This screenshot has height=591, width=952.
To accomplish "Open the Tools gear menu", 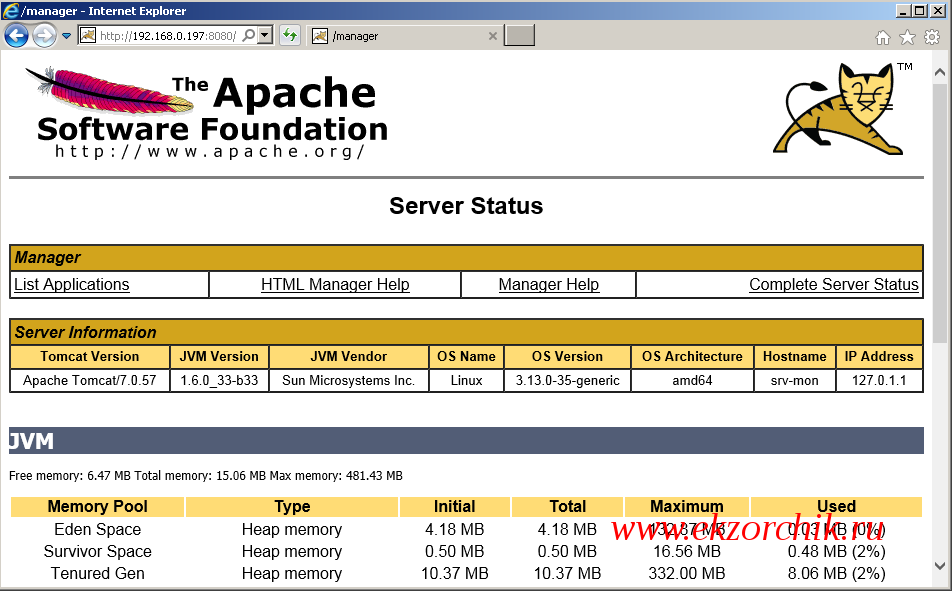I will pos(932,38).
